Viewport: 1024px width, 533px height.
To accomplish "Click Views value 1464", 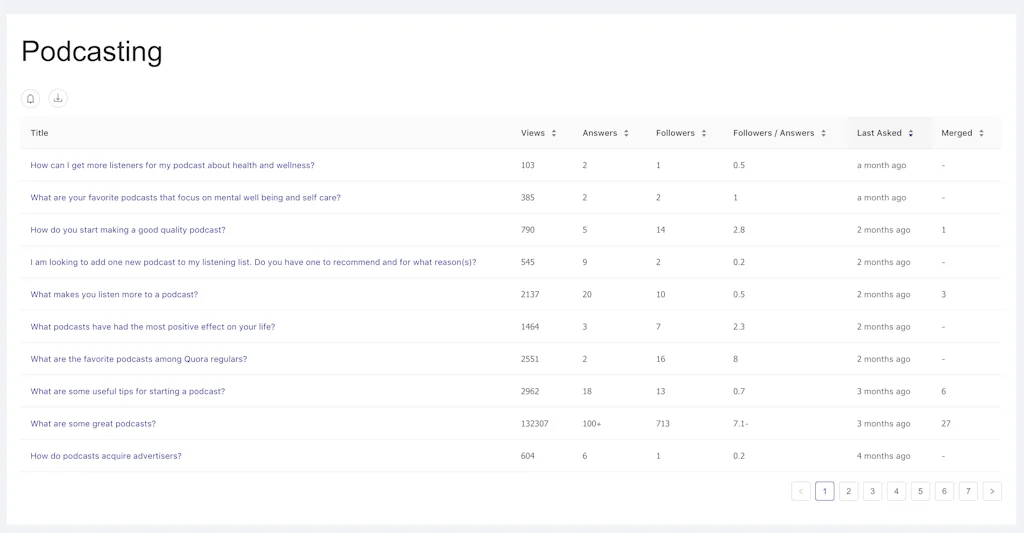I will click(x=530, y=327).
